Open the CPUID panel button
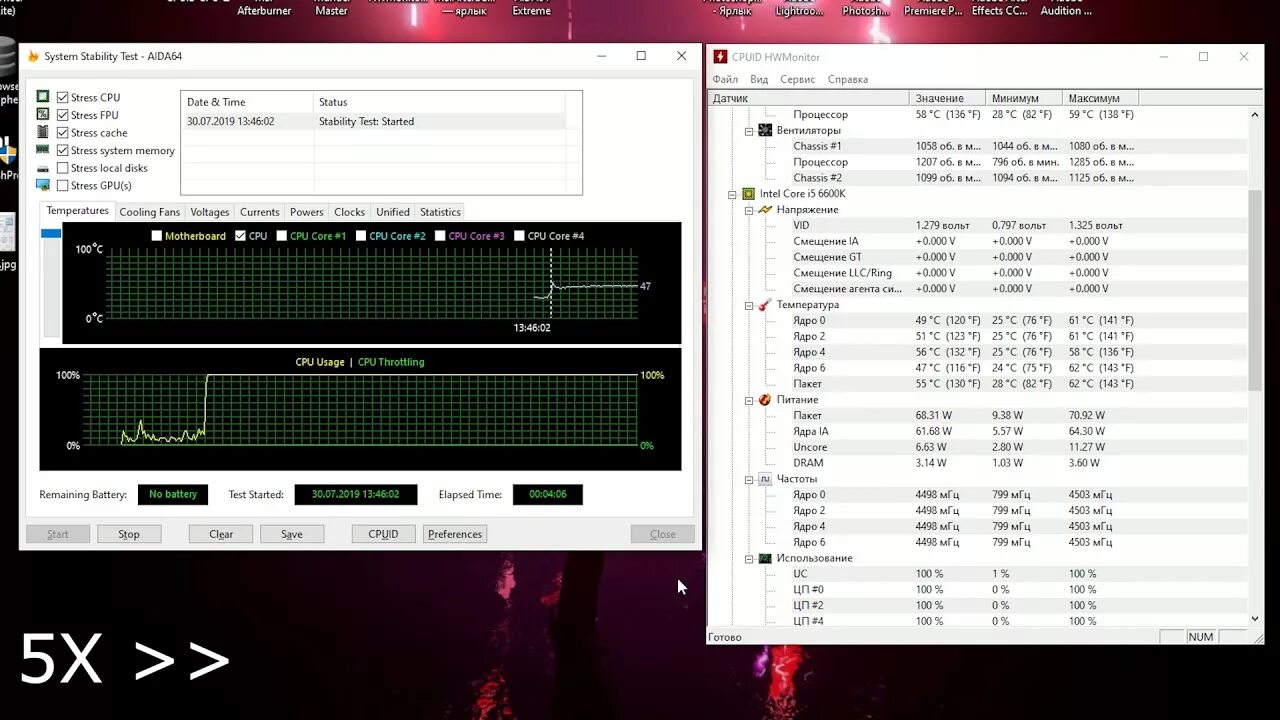The image size is (1280, 720). tap(384, 534)
